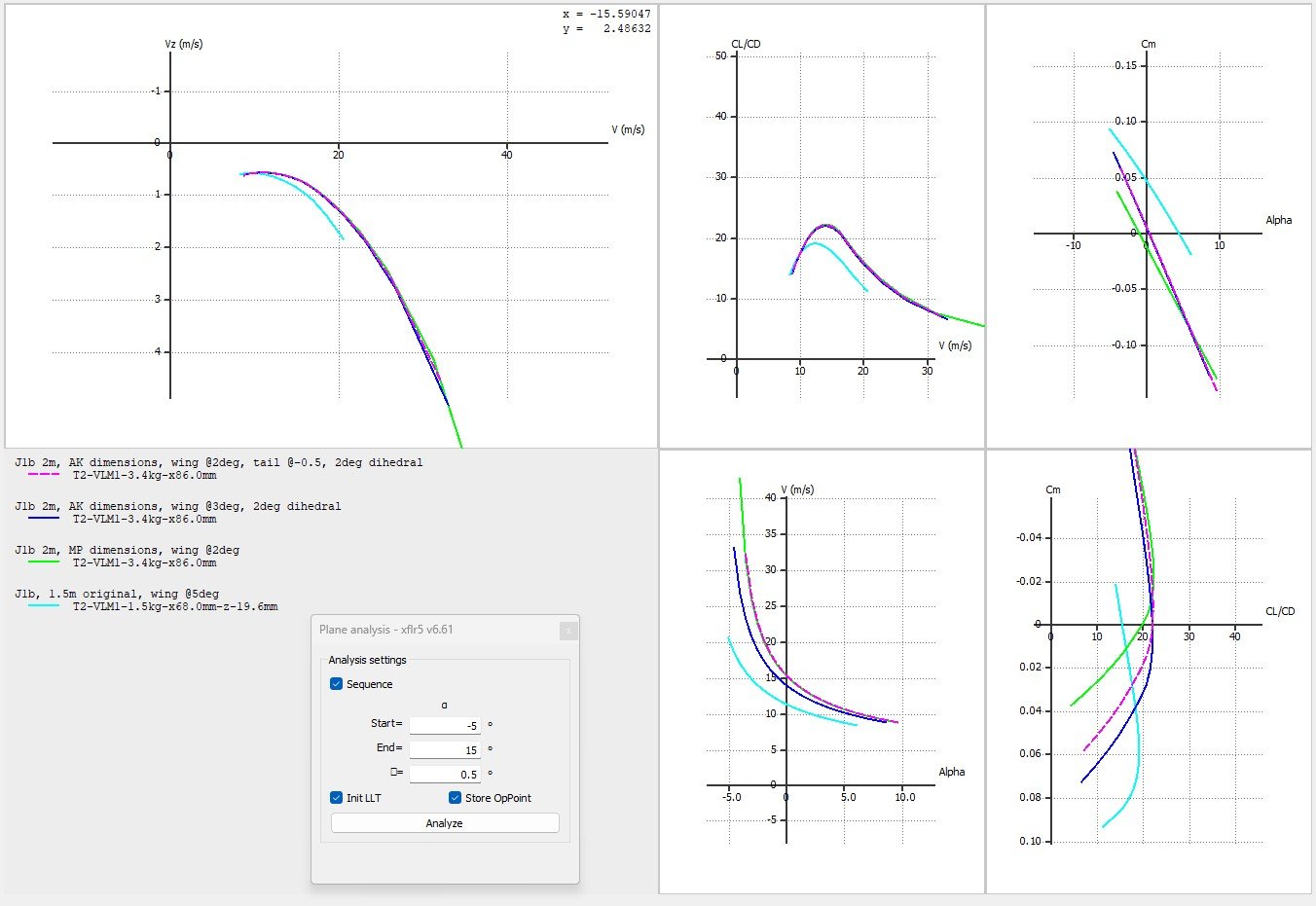Close the Plane analysis dialog
This screenshot has width=1316, height=906.
[x=568, y=631]
